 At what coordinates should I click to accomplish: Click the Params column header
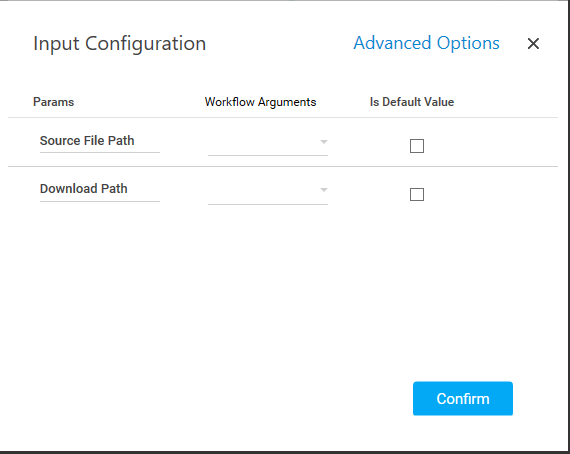click(x=53, y=102)
